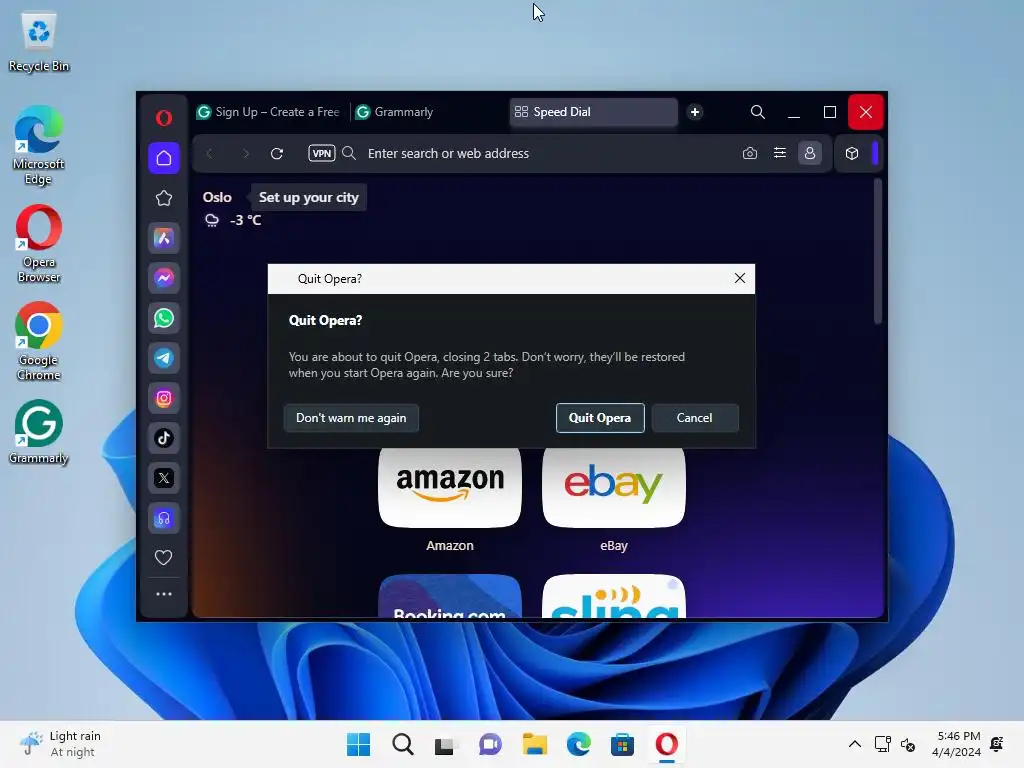This screenshot has width=1024, height=768.
Task: Close the Quit Opera dialog with X
Action: (740, 278)
